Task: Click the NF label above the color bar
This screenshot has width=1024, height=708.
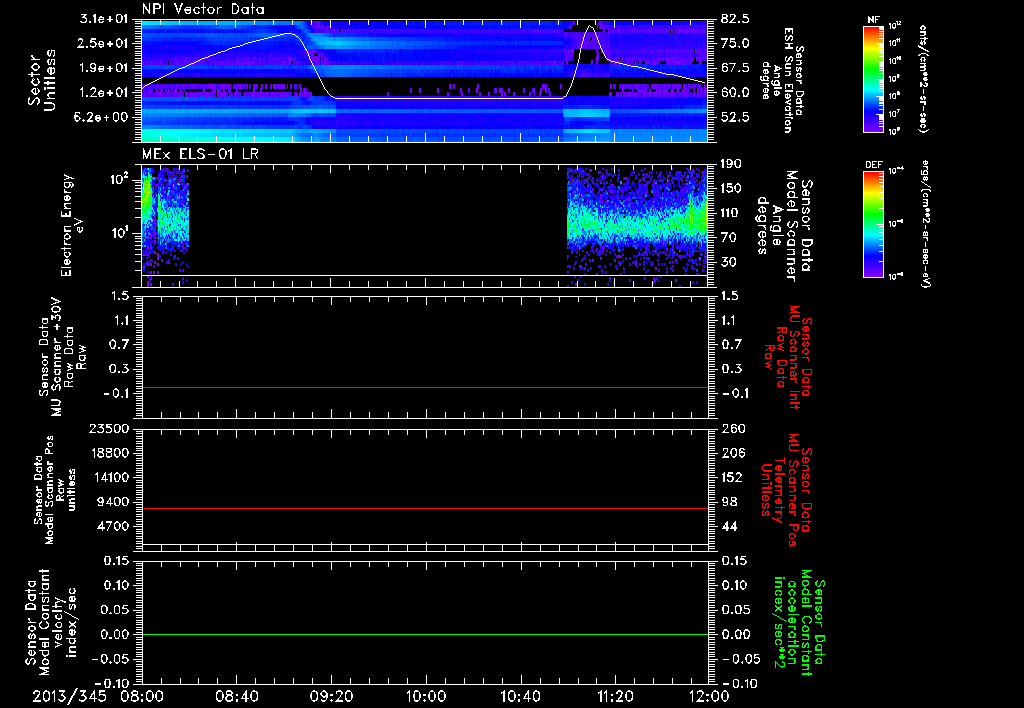Action: coord(873,20)
